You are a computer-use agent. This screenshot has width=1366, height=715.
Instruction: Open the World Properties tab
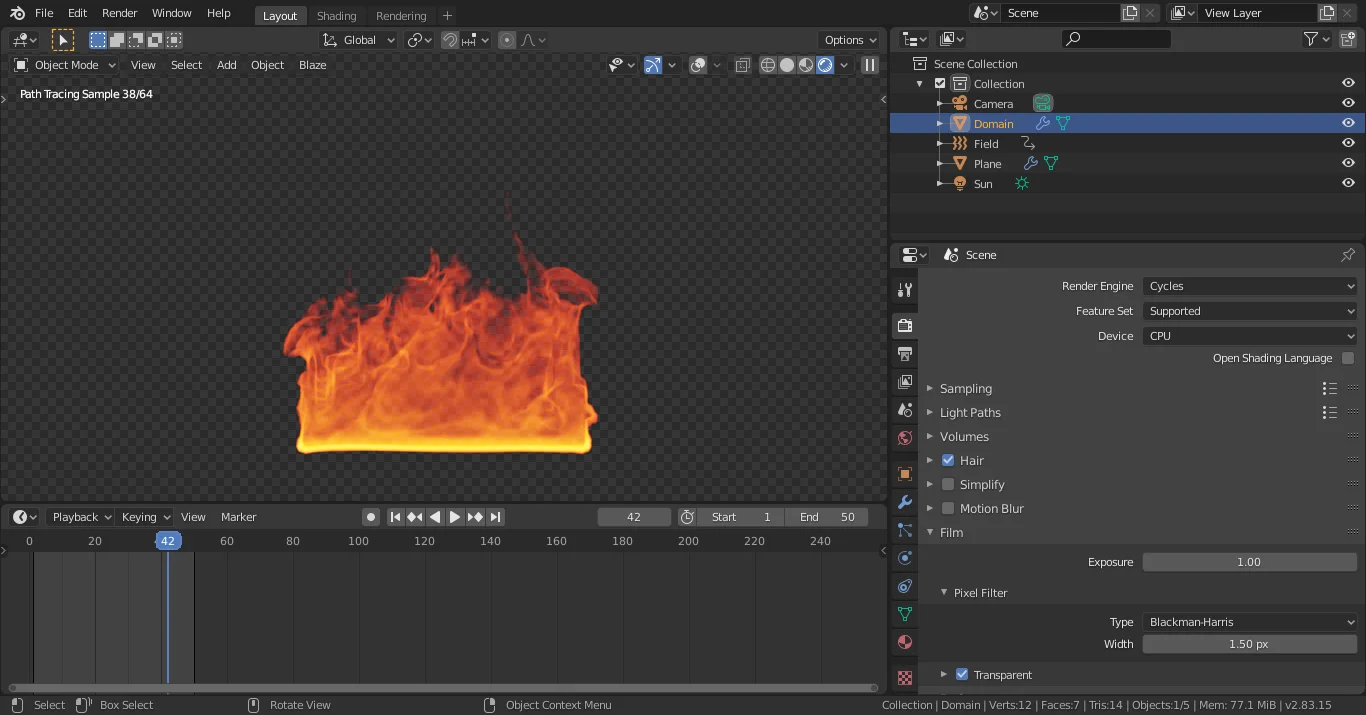tap(904, 438)
